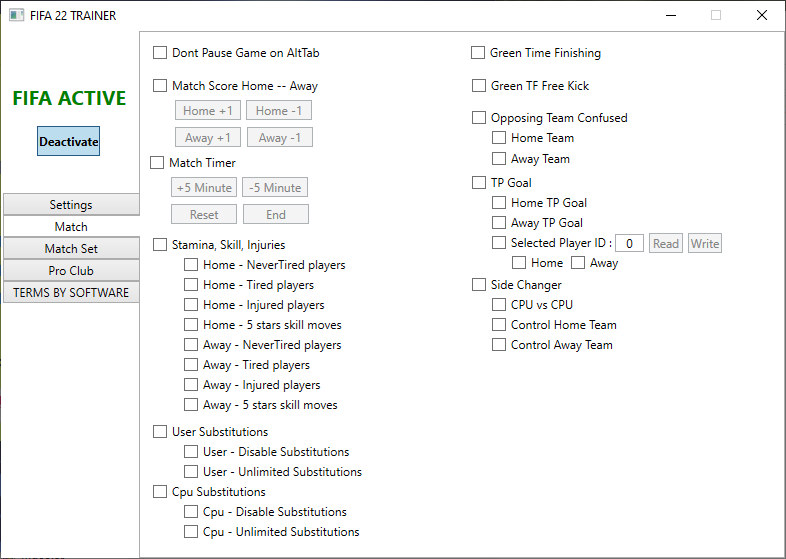Enable the Match Timer option
Viewport: 786px width, 559px height.
(157, 162)
